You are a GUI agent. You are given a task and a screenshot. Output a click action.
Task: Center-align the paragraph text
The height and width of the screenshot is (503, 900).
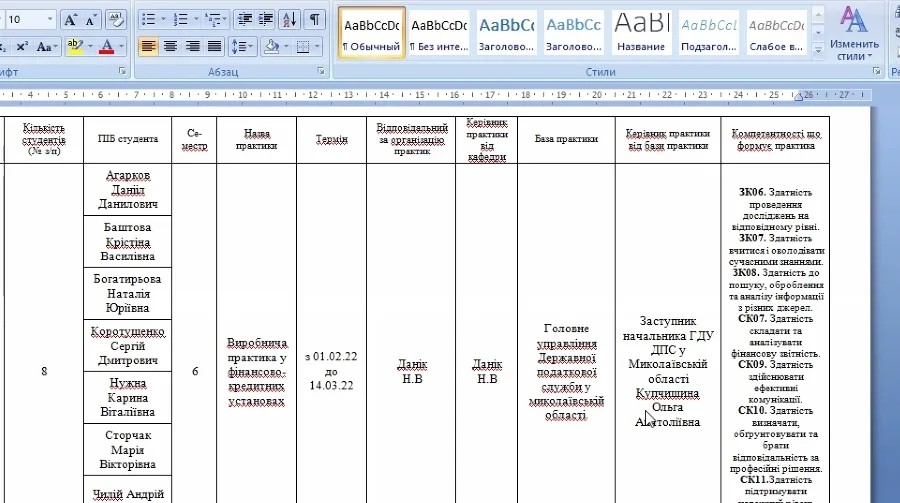[x=170, y=46]
